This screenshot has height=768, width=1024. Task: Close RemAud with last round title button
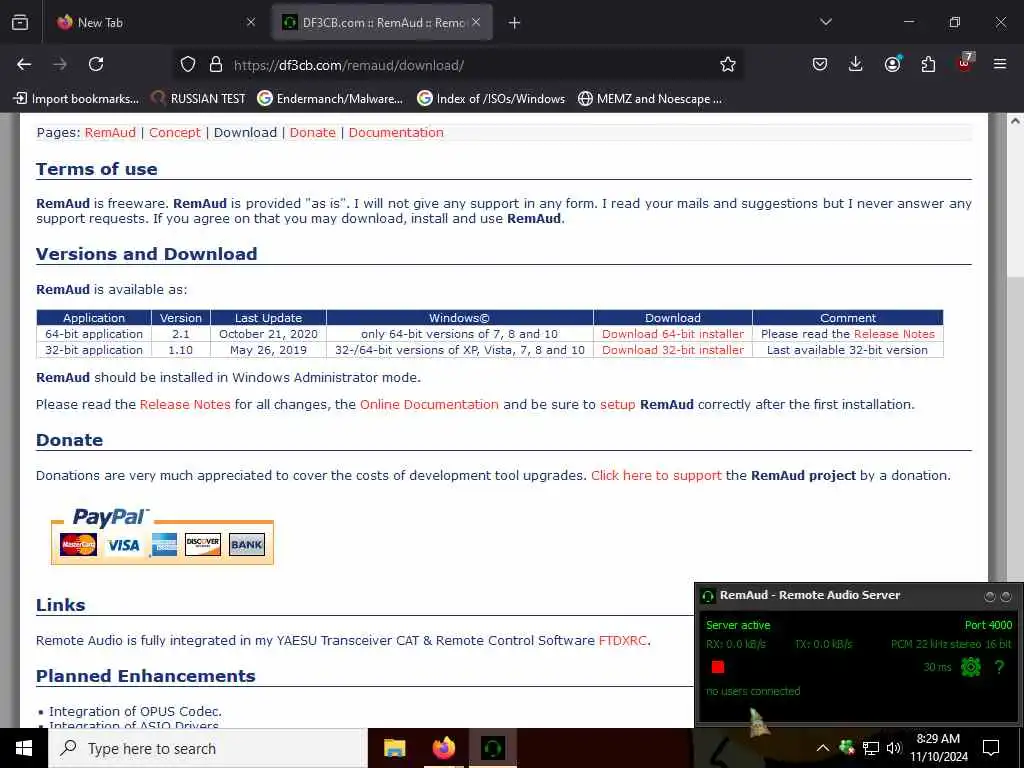pyautogui.click(x=1006, y=596)
